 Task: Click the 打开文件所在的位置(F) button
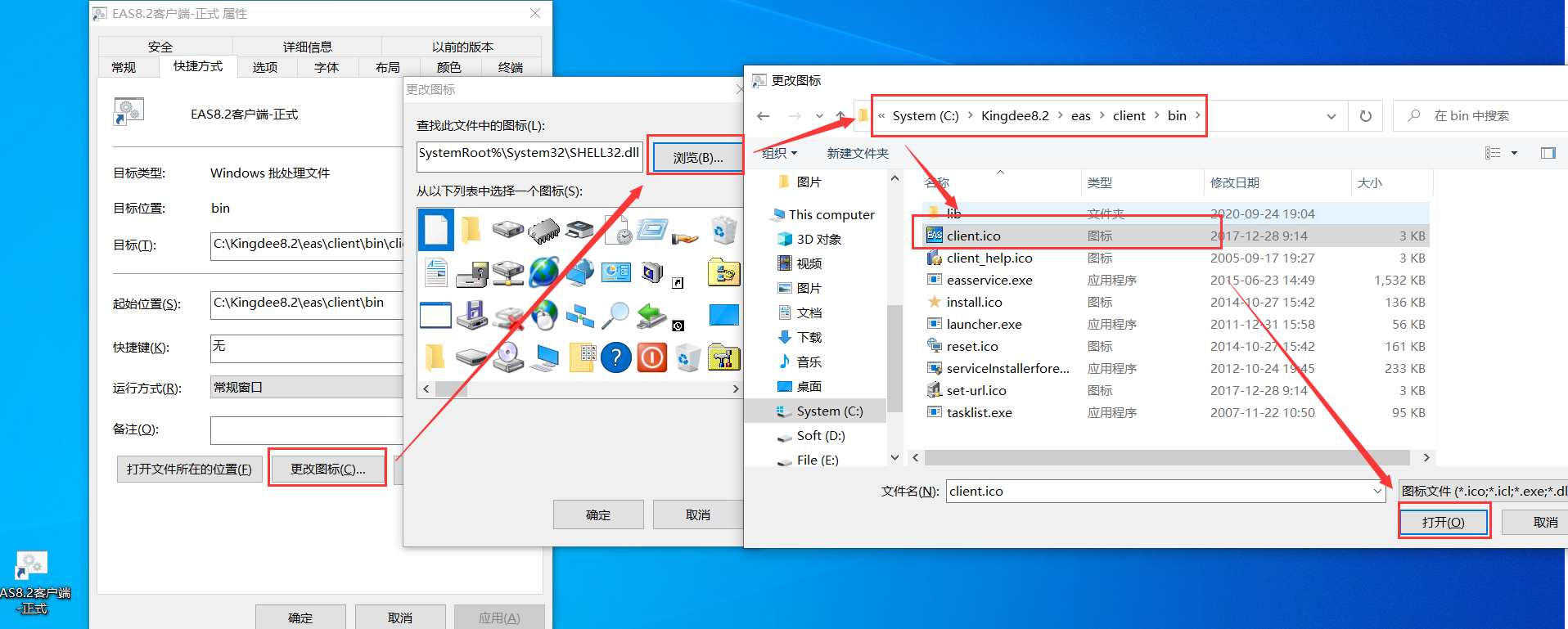coord(189,469)
